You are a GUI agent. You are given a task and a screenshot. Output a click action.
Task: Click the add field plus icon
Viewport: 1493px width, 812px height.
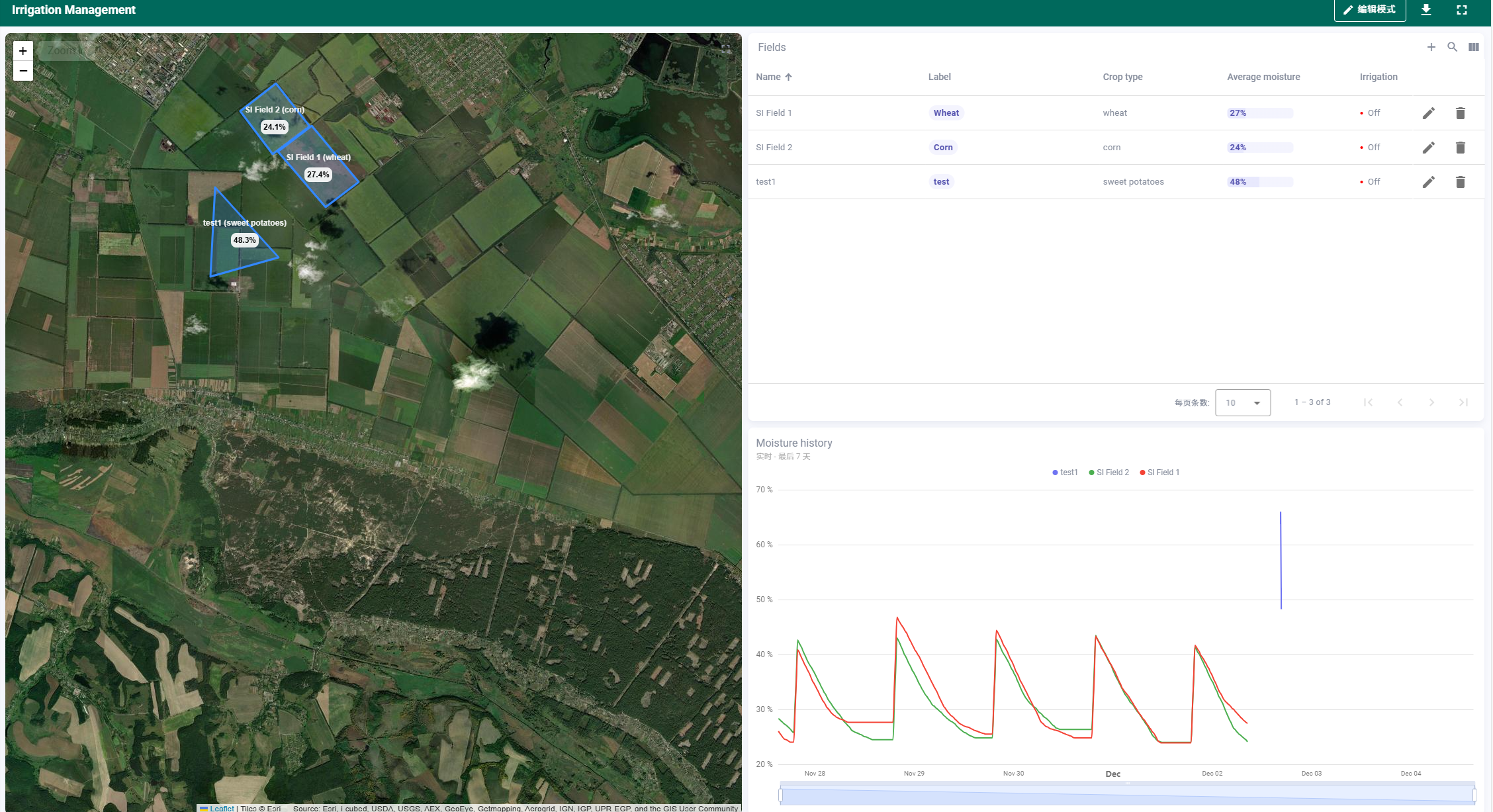pos(1431,47)
